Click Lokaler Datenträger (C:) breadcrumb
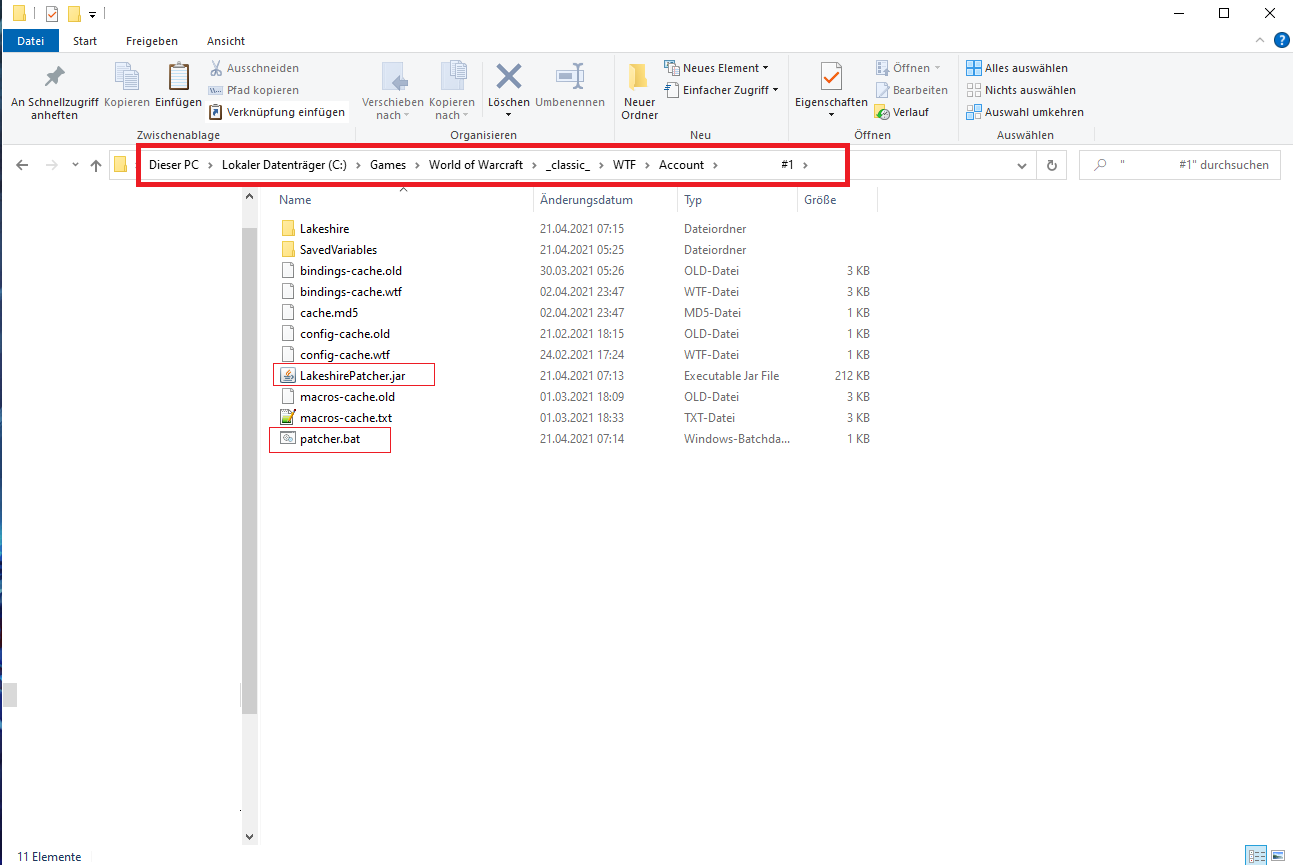1293x865 pixels. coord(284,165)
